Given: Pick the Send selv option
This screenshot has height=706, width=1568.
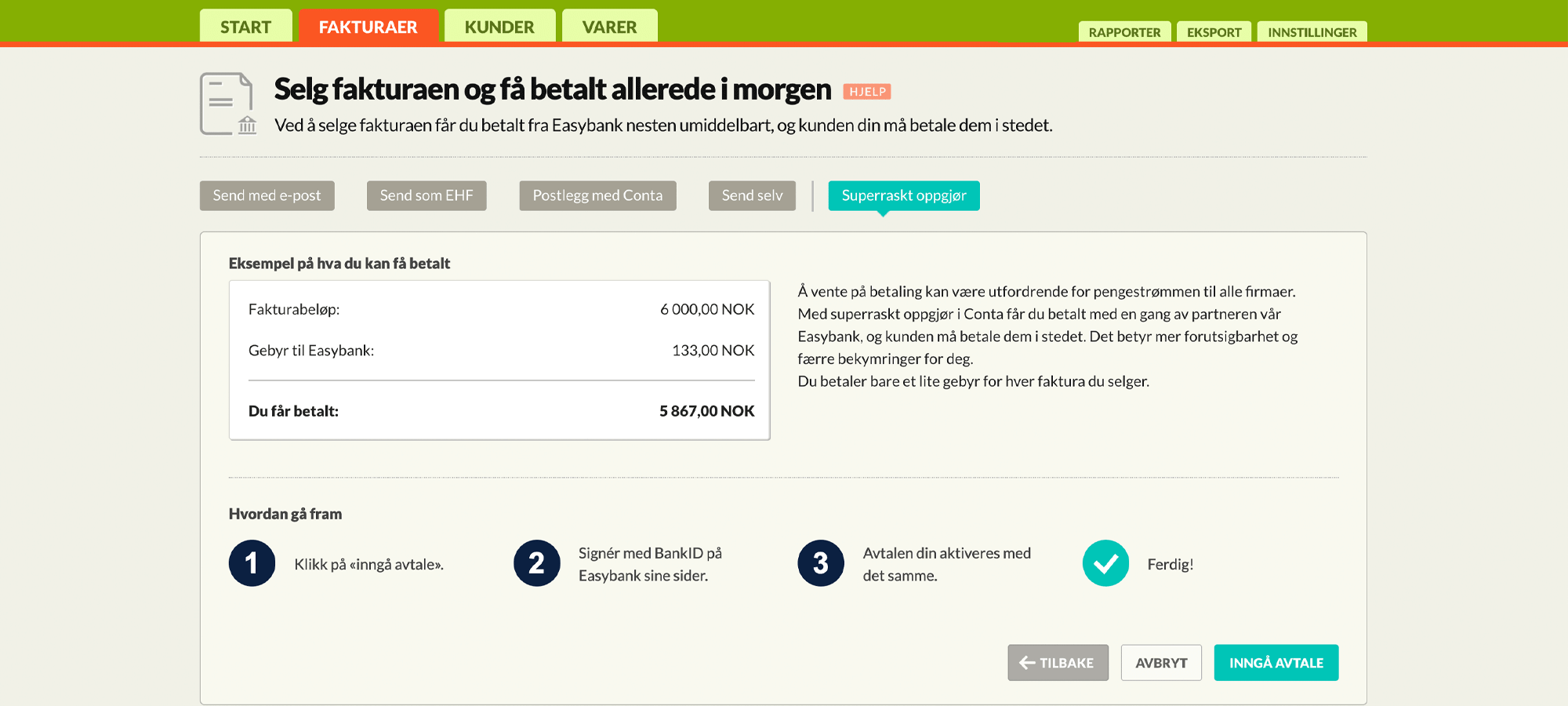Looking at the screenshot, I should [752, 195].
